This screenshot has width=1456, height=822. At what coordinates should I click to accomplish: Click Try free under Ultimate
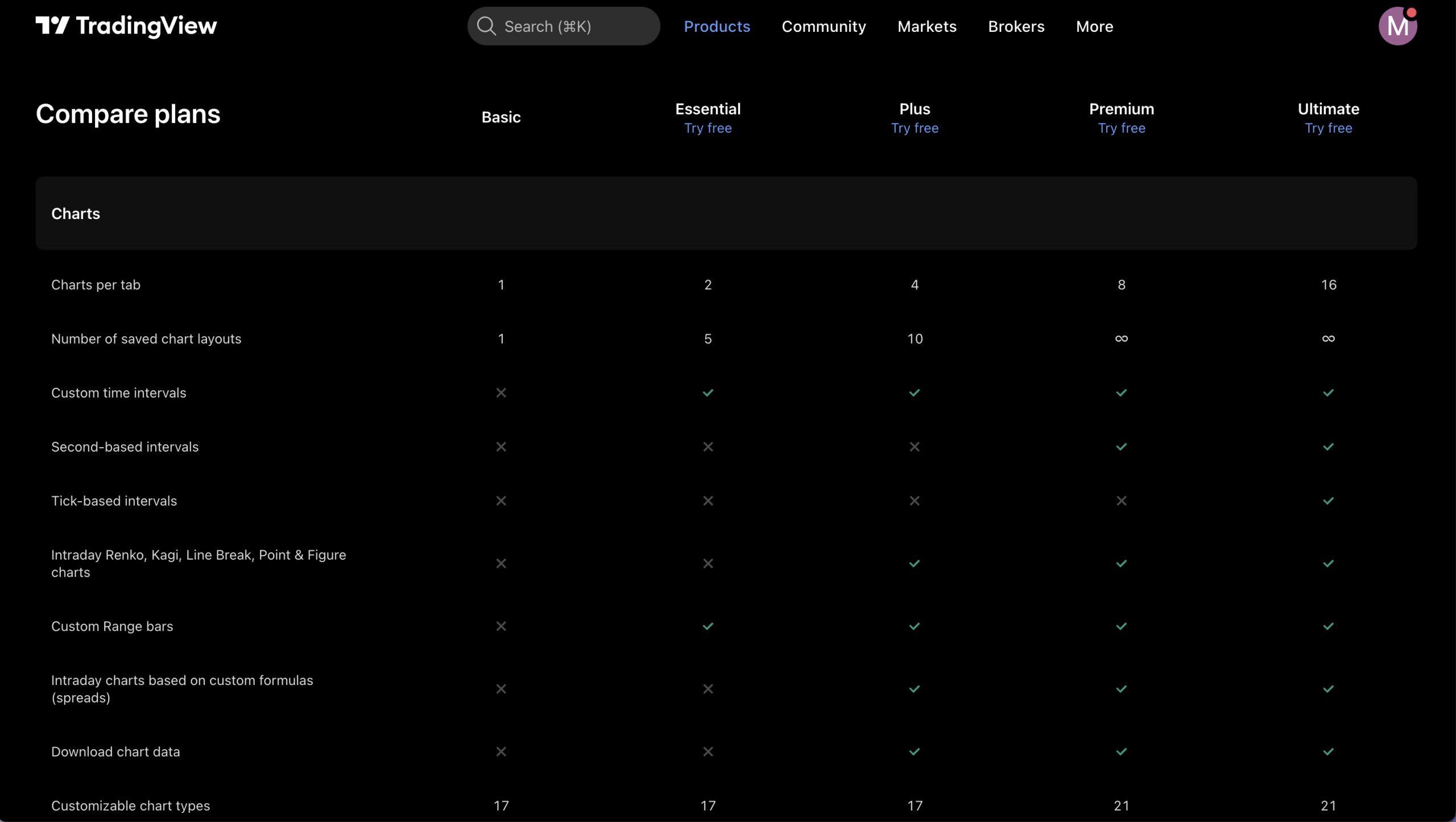(1328, 129)
